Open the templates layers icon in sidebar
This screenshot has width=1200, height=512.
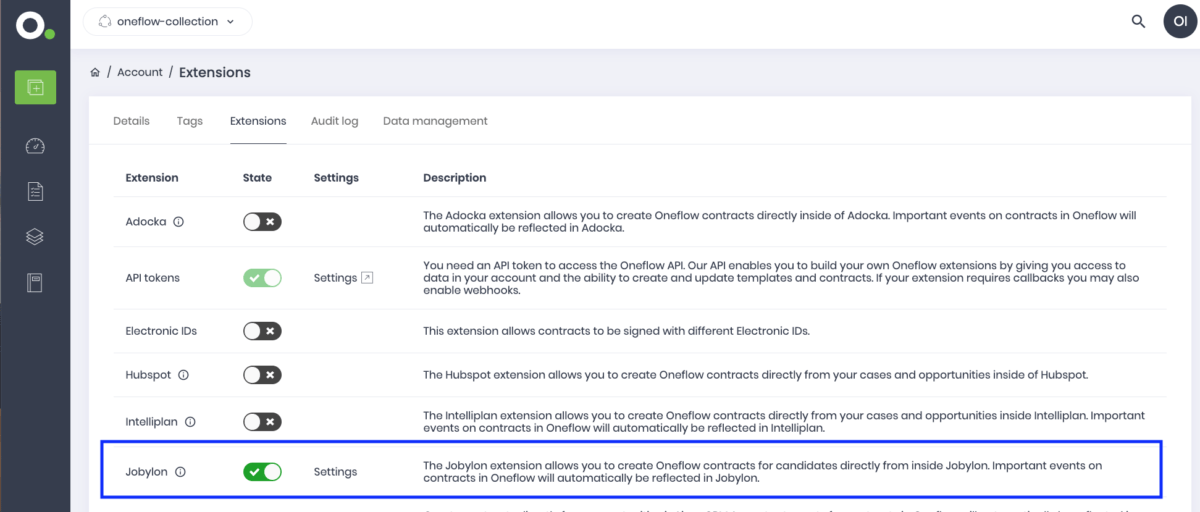click(35, 237)
